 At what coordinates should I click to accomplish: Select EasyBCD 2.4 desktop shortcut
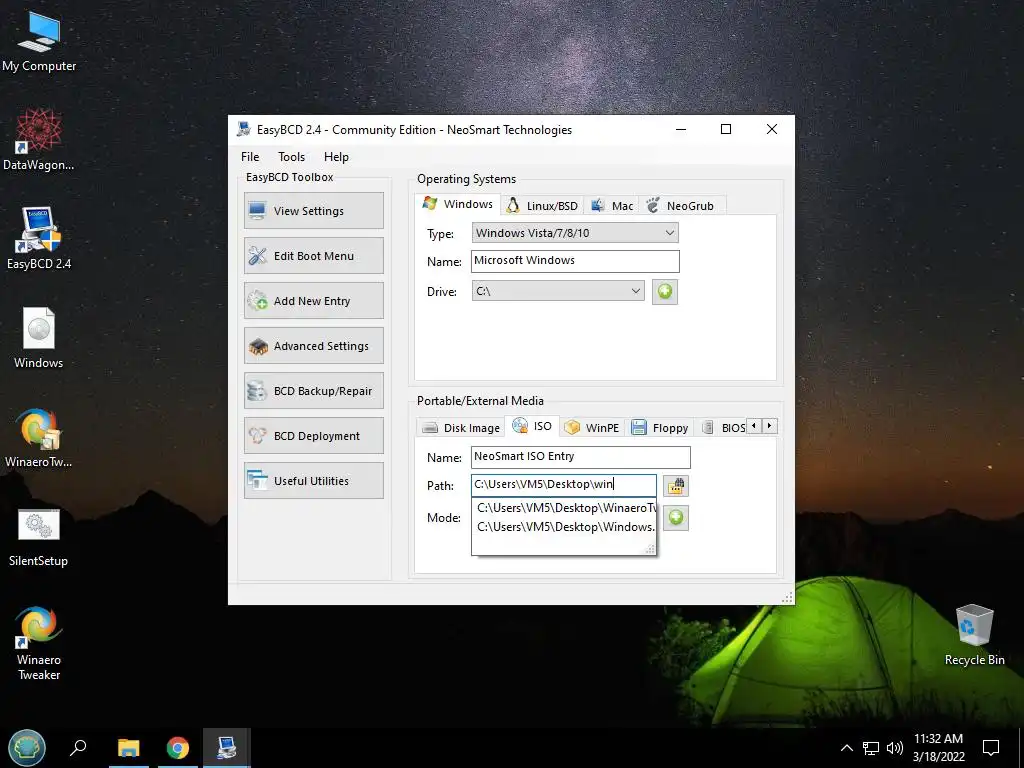[x=39, y=238]
